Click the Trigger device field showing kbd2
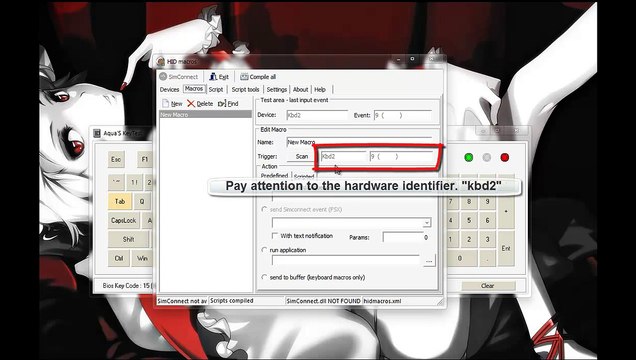The width and height of the screenshot is (636, 360). coord(344,156)
